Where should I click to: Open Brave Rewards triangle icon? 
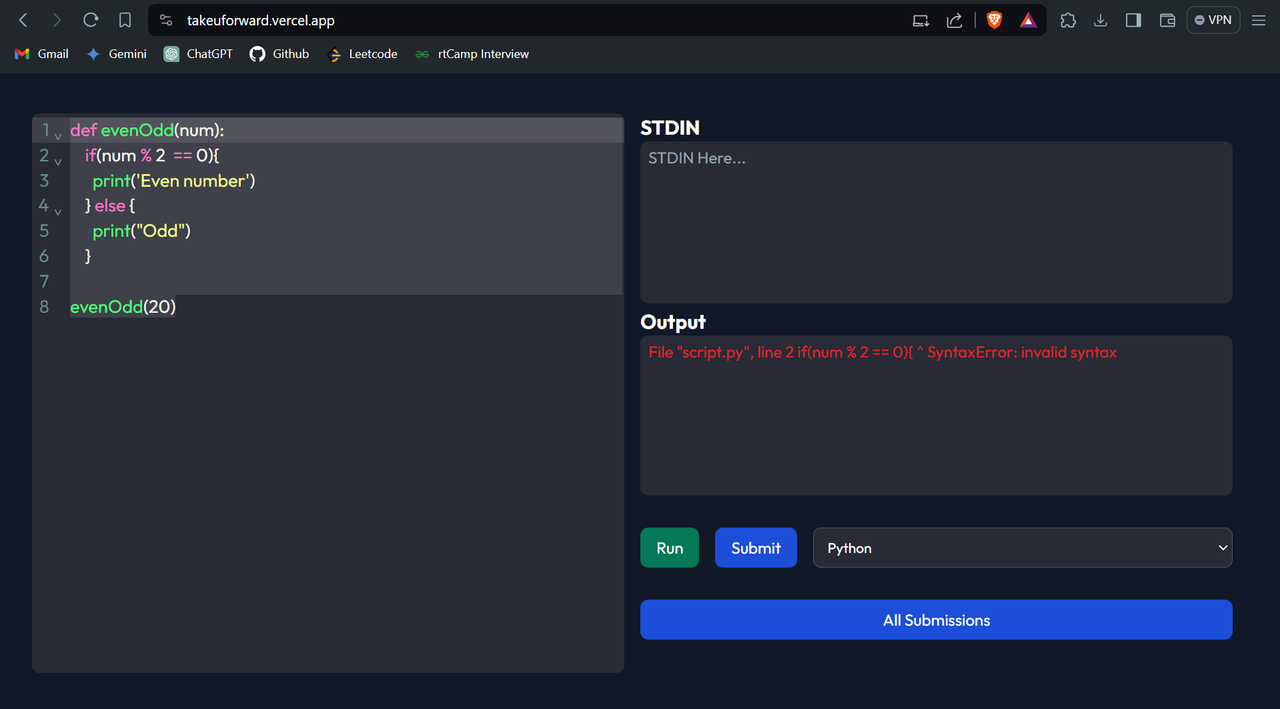pyautogui.click(x=1028, y=20)
